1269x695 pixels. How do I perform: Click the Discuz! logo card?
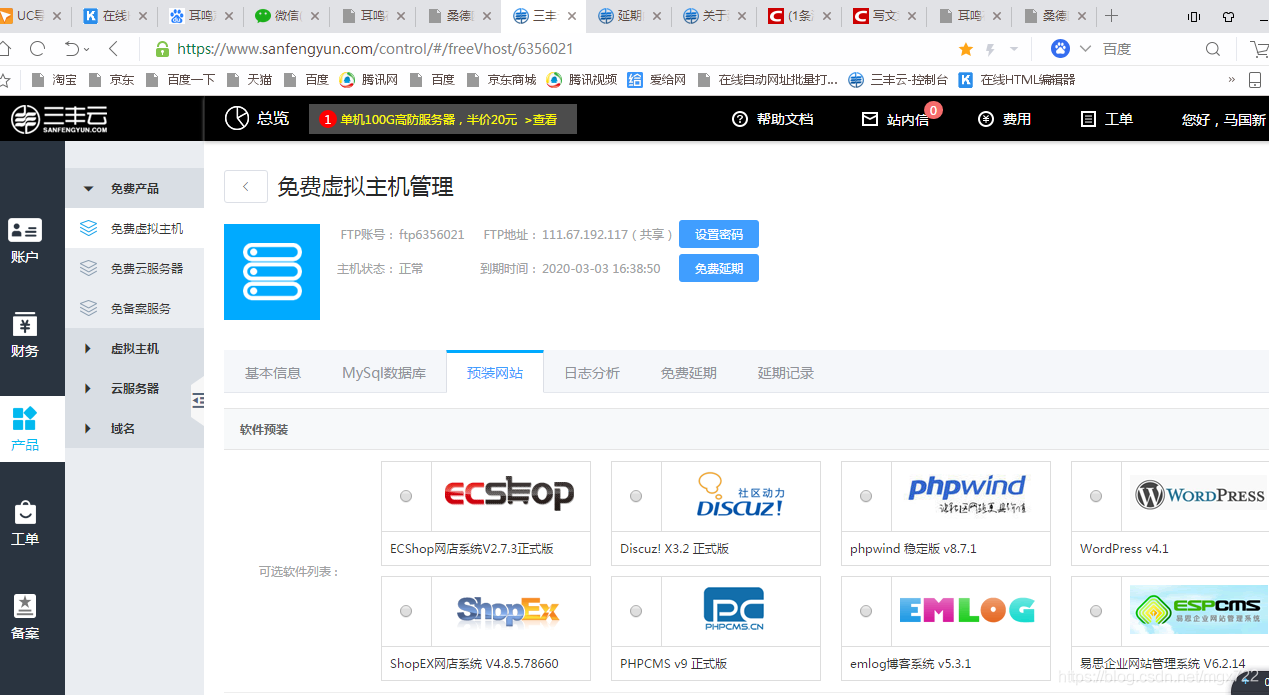[x=740, y=495]
